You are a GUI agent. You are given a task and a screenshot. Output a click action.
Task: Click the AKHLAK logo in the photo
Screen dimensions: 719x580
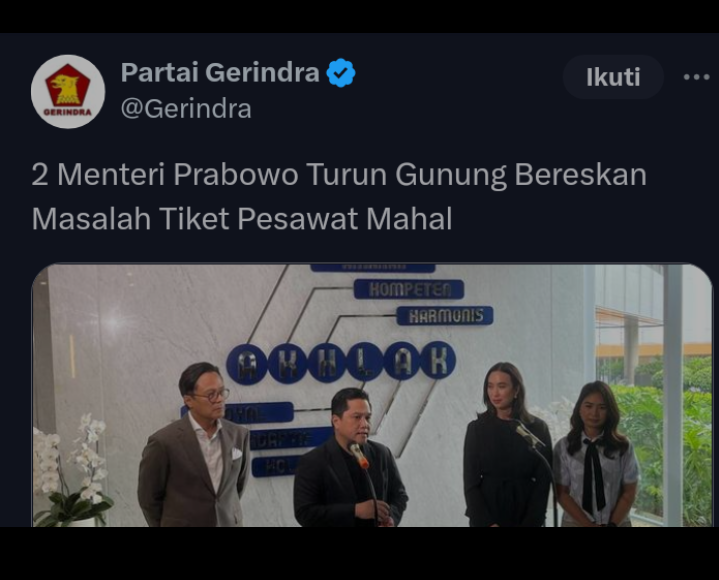[341, 363]
